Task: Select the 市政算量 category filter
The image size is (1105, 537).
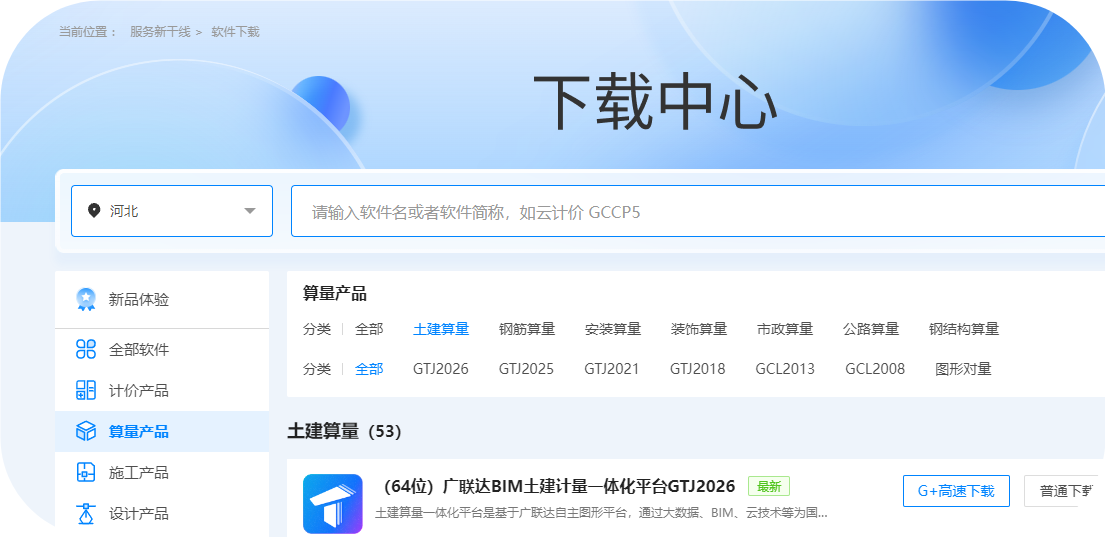Action: pyautogui.click(x=785, y=329)
